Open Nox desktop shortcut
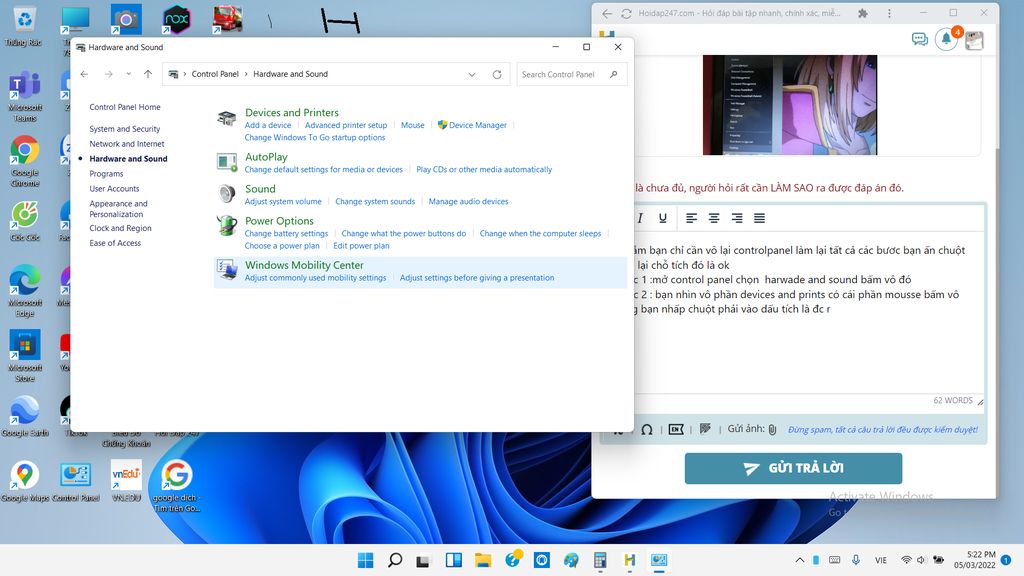1024x576 pixels. coord(176,20)
